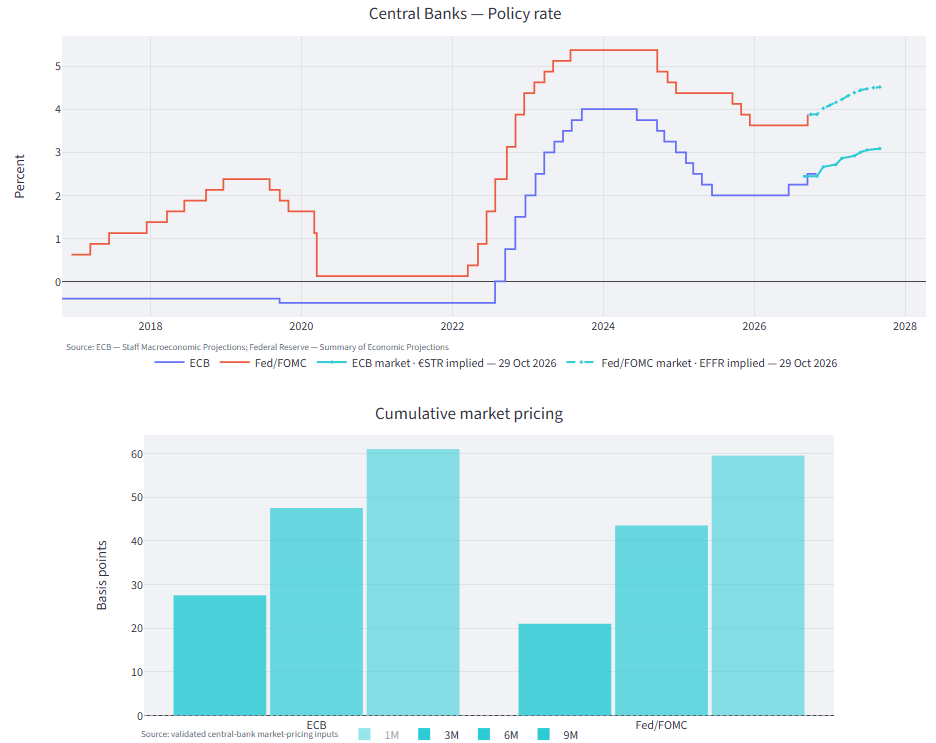Toggle the ECB series in the policy rate legend

click(x=182, y=363)
